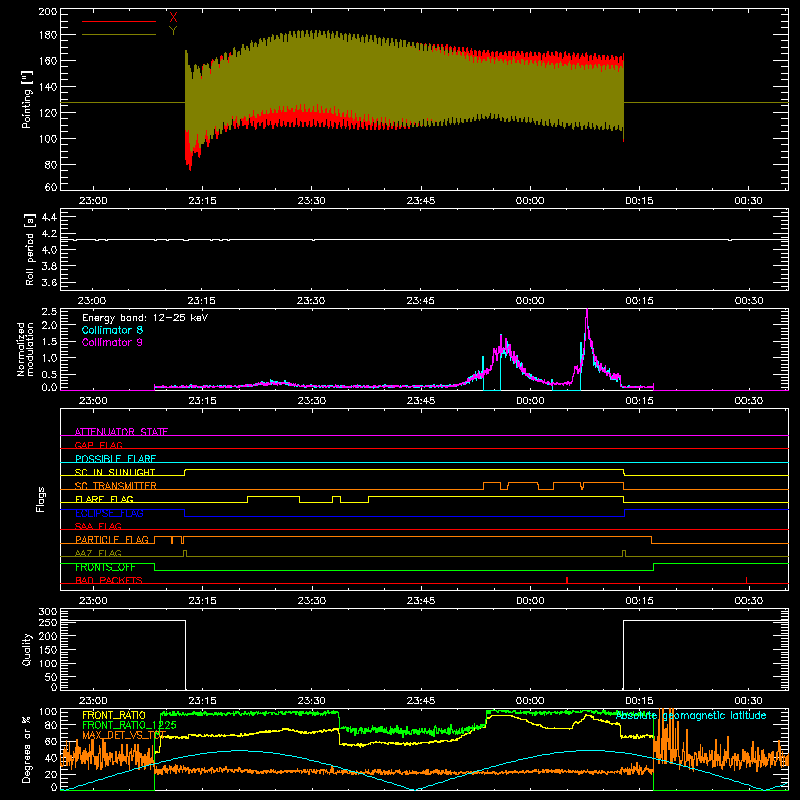Click the BAD_PACKETS flag label
The image size is (800, 800).
tap(109, 580)
